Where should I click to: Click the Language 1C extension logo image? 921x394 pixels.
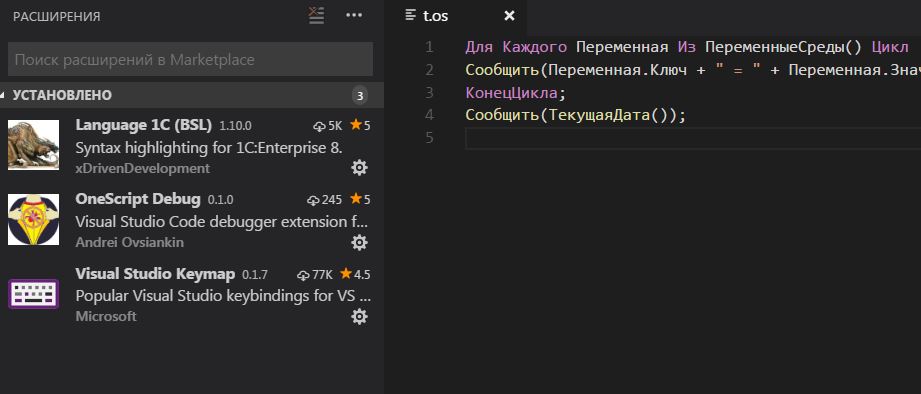click(x=33, y=145)
